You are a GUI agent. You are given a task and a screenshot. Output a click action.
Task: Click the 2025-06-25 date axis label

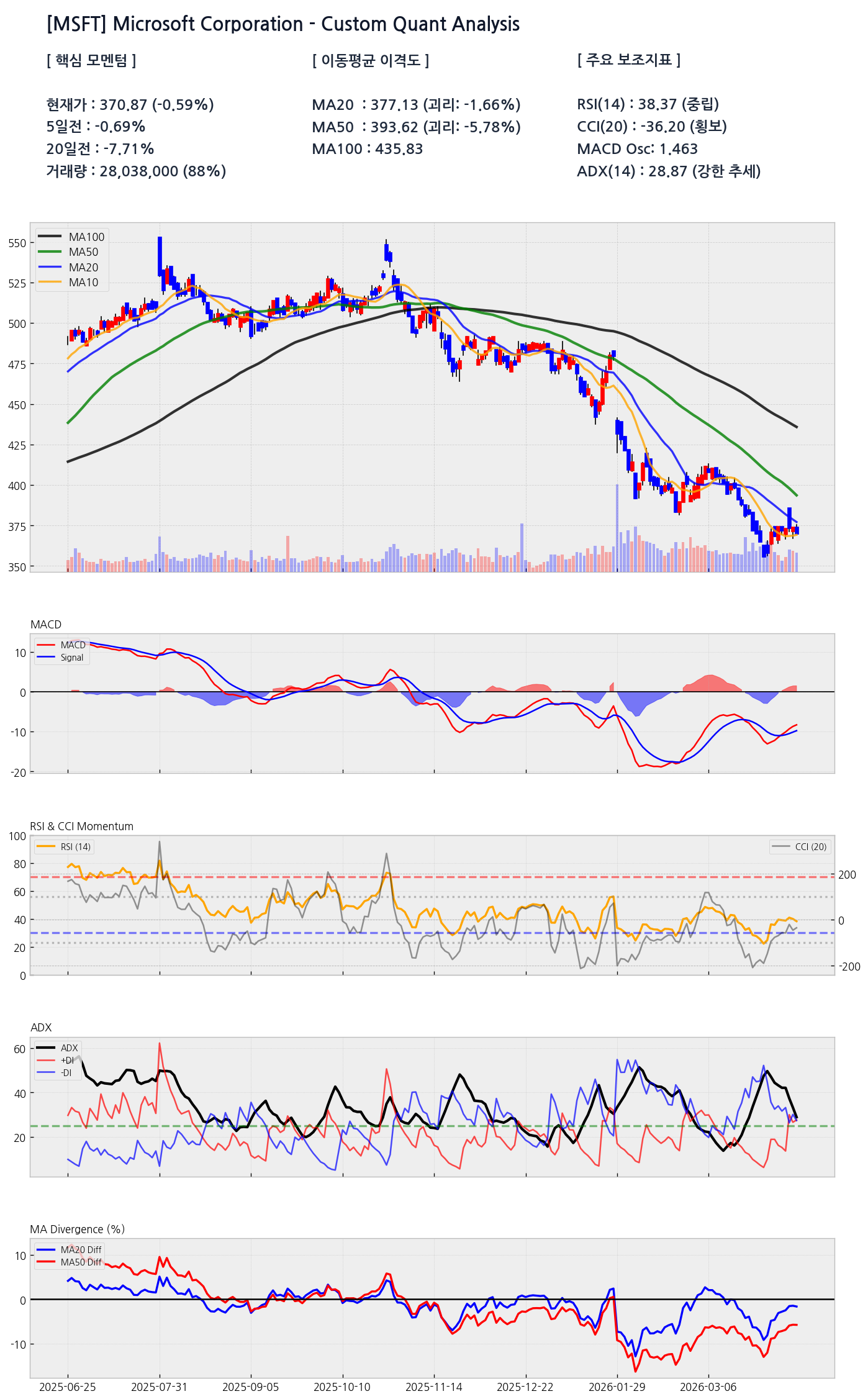coord(68,1387)
